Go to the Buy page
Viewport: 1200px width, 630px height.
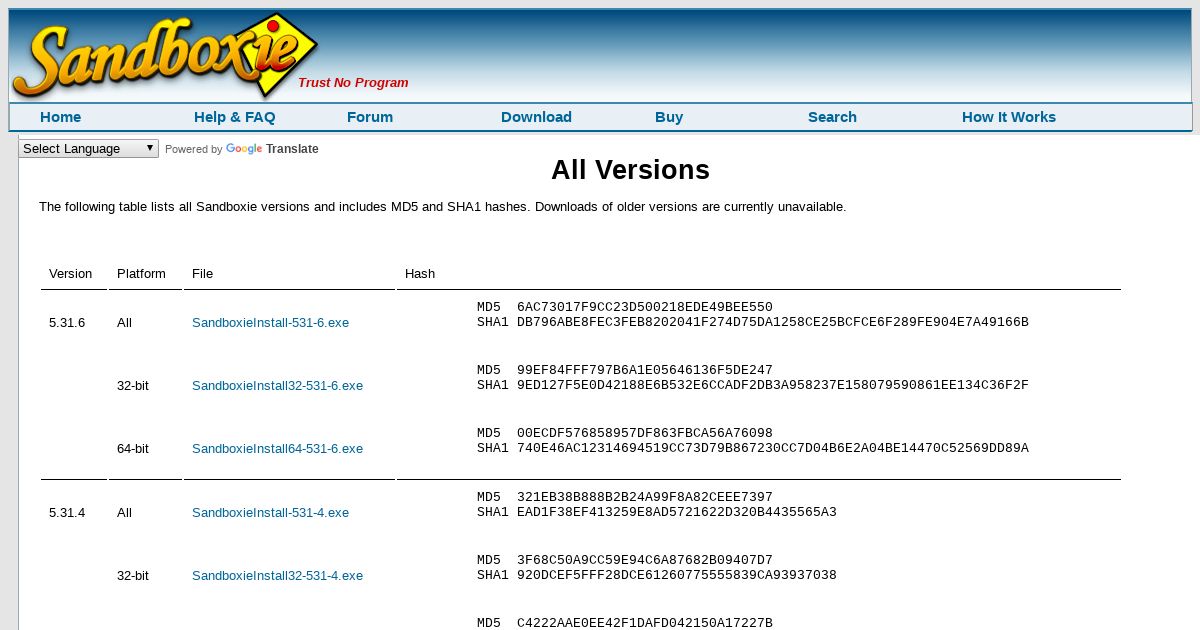669,117
